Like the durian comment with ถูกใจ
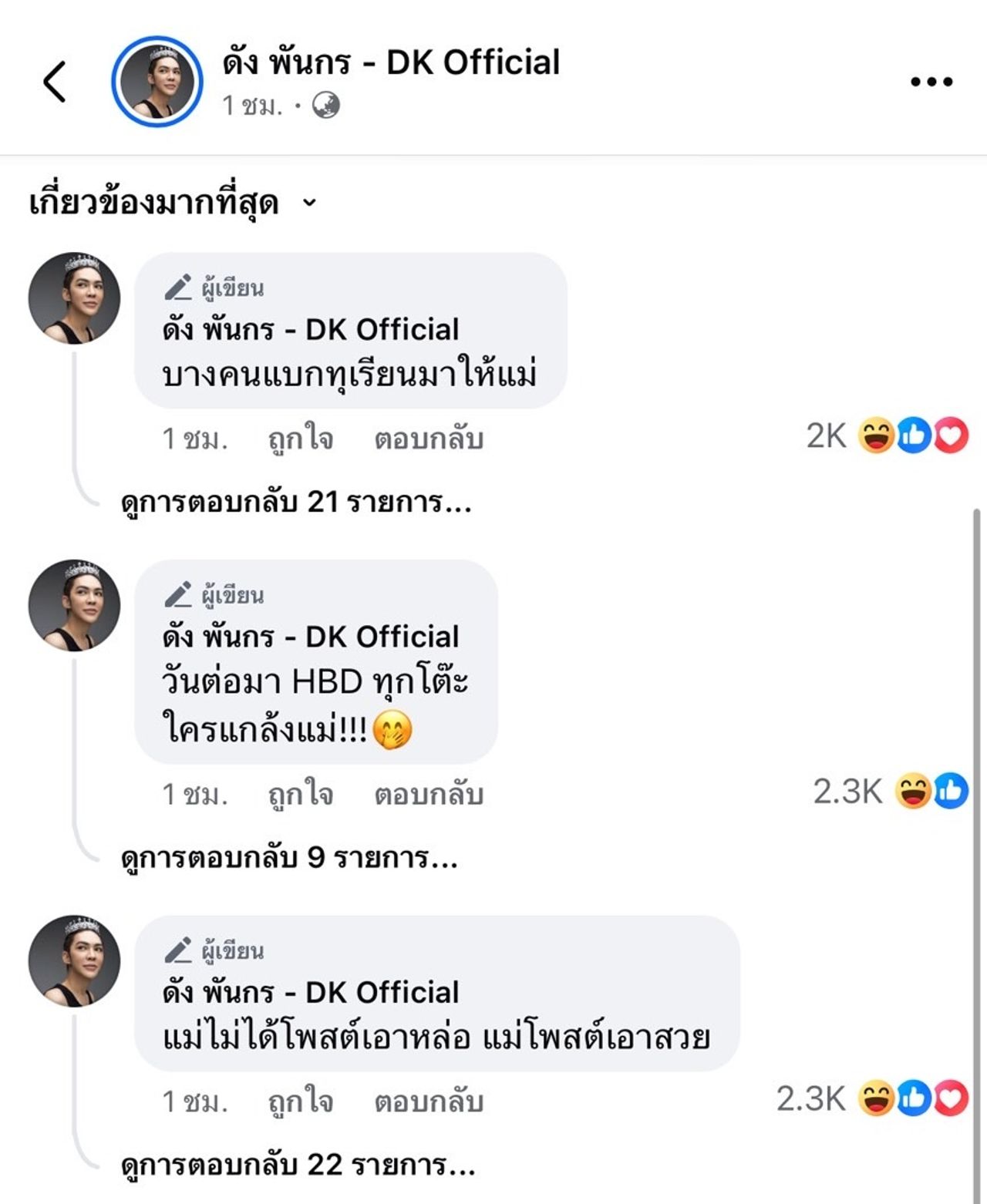 coord(301,439)
